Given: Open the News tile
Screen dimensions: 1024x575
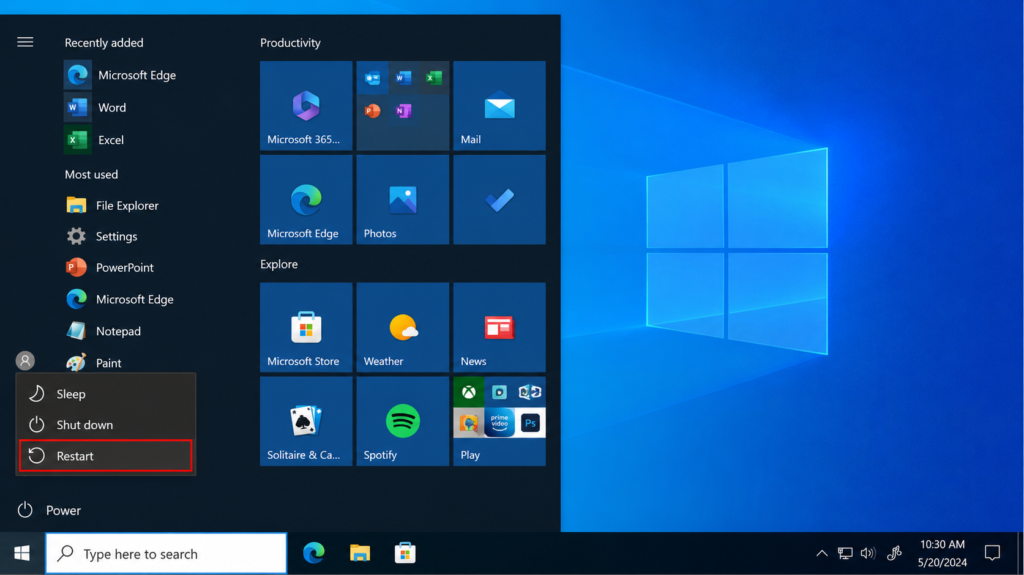Looking at the screenshot, I should 500,327.
